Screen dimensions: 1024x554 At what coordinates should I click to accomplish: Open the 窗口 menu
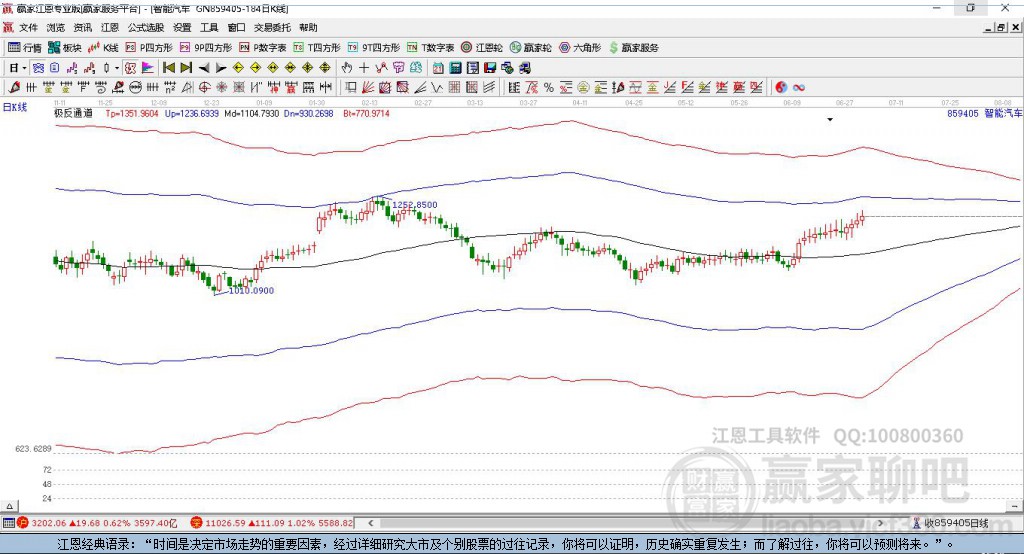(x=236, y=27)
